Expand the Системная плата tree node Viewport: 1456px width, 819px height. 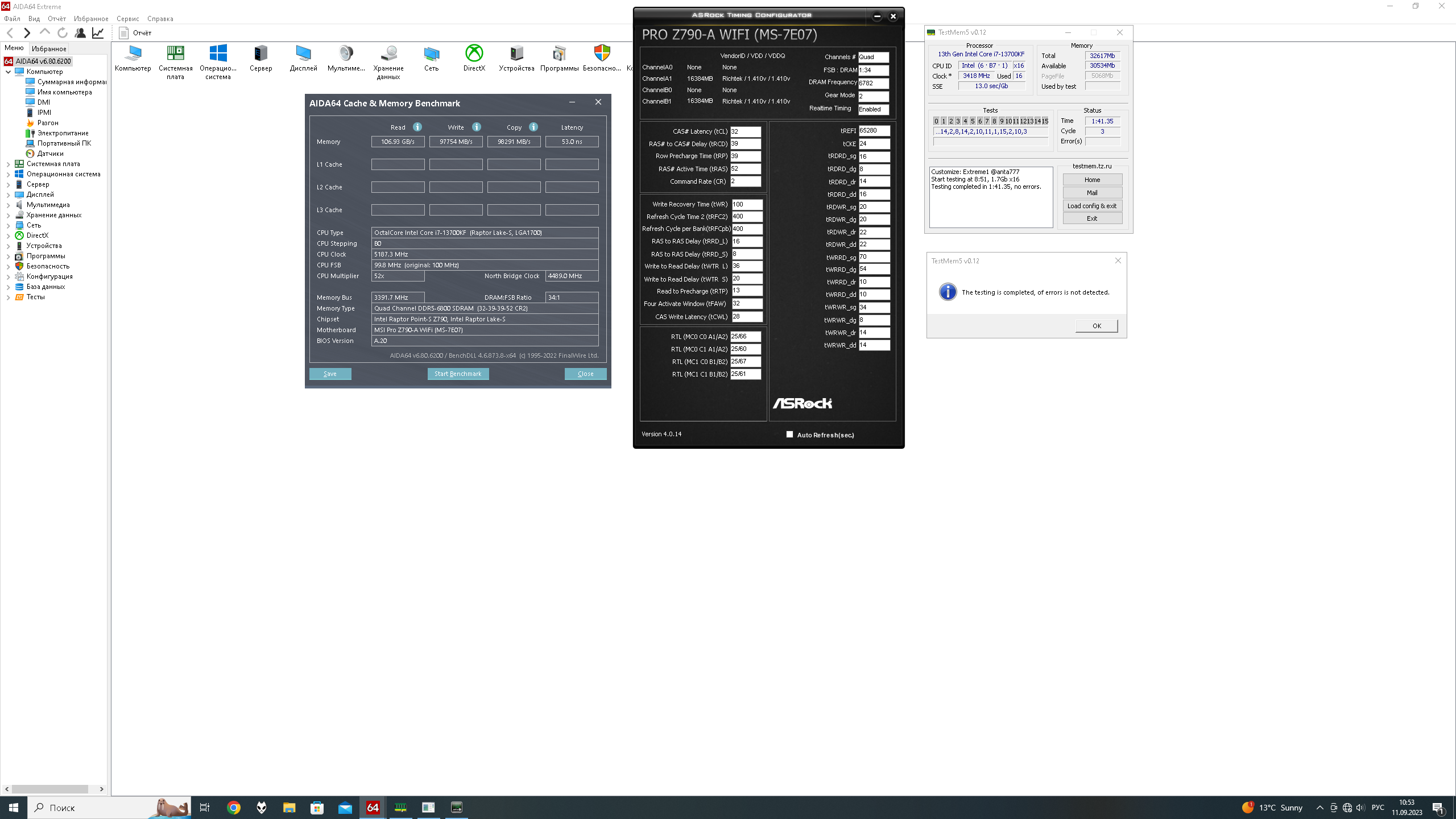[9, 164]
